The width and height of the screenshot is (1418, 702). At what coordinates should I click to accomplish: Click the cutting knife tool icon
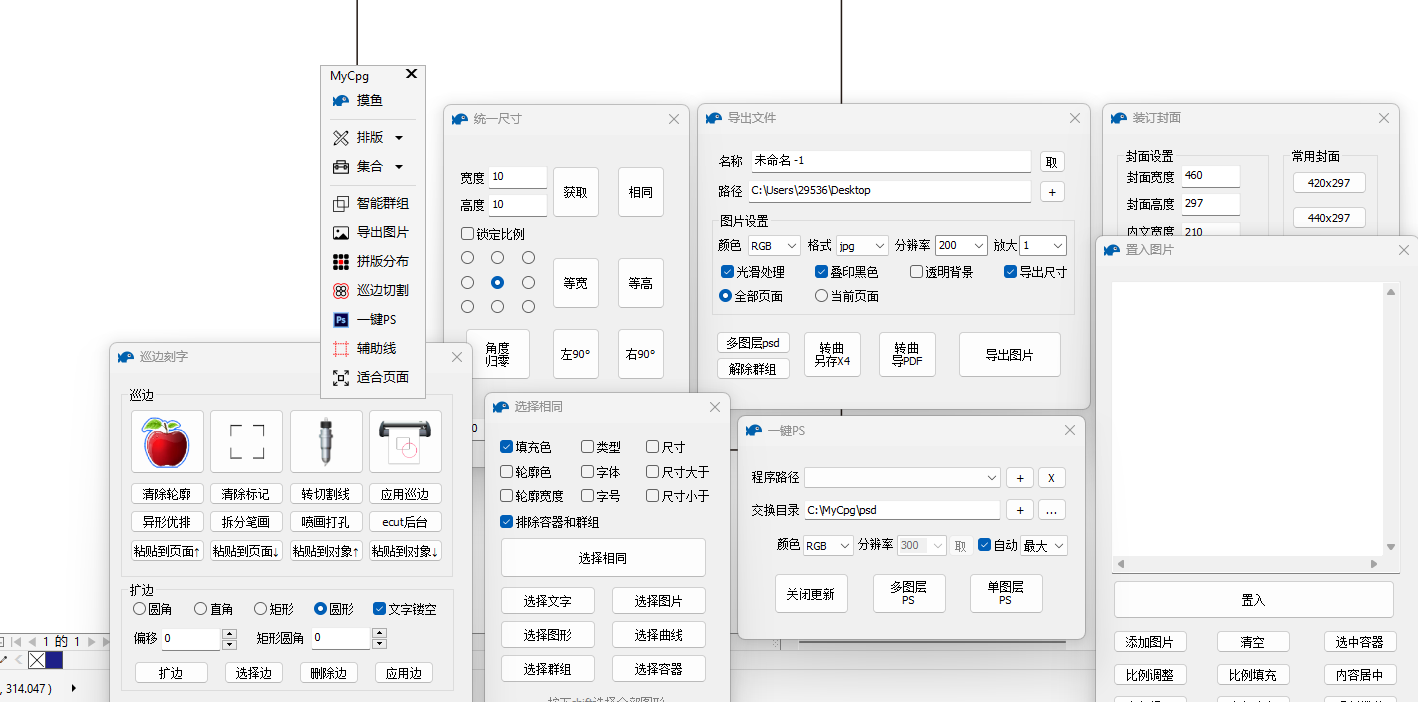click(326, 441)
